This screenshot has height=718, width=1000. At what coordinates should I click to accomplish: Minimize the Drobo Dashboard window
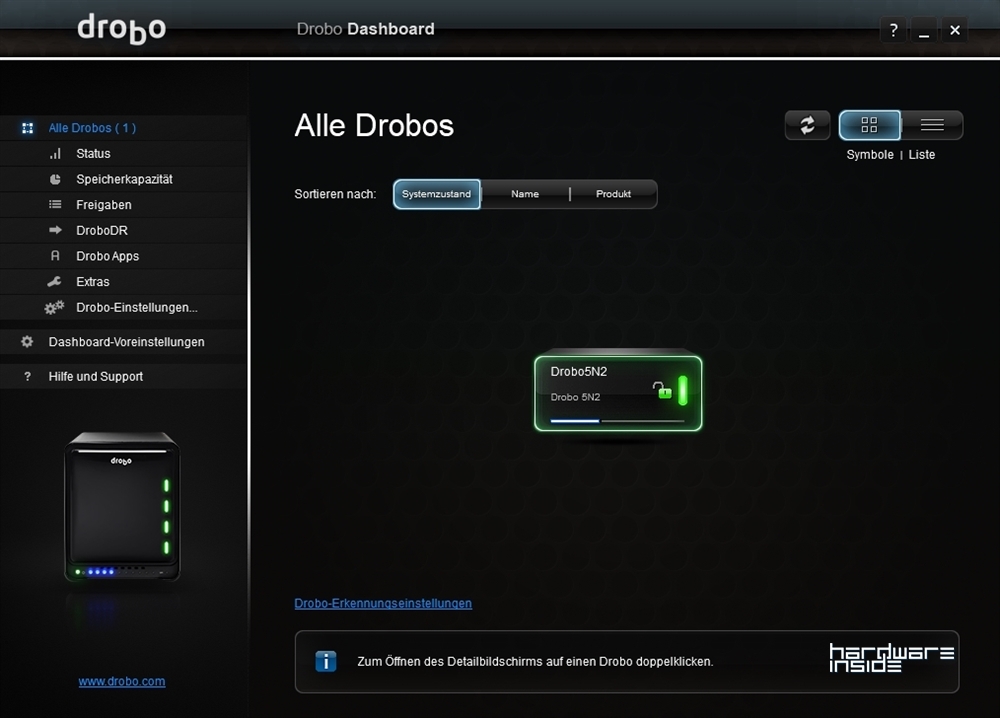[x=924, y=30]
